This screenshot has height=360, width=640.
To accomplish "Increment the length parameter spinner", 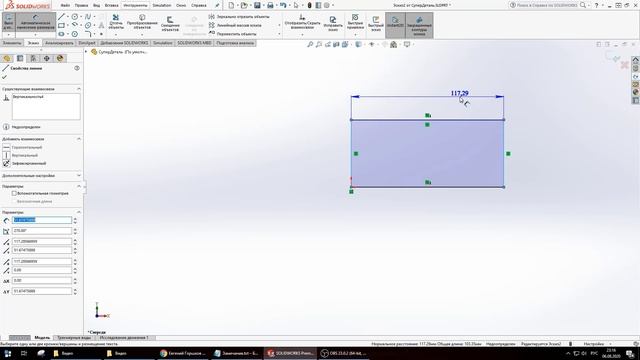I will [x=75, y=218].
